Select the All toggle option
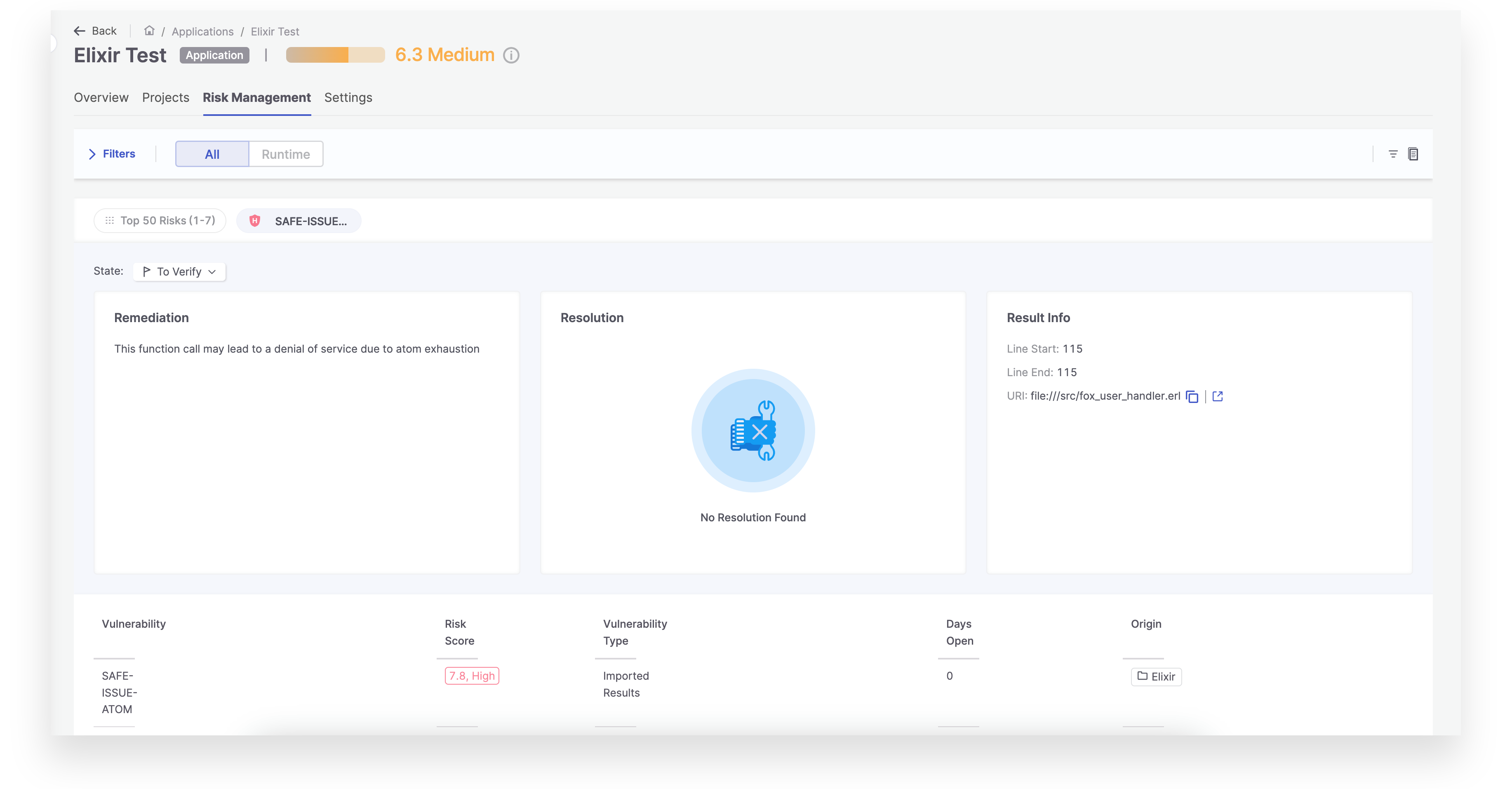1512x789 pixels. pos(212,154)
